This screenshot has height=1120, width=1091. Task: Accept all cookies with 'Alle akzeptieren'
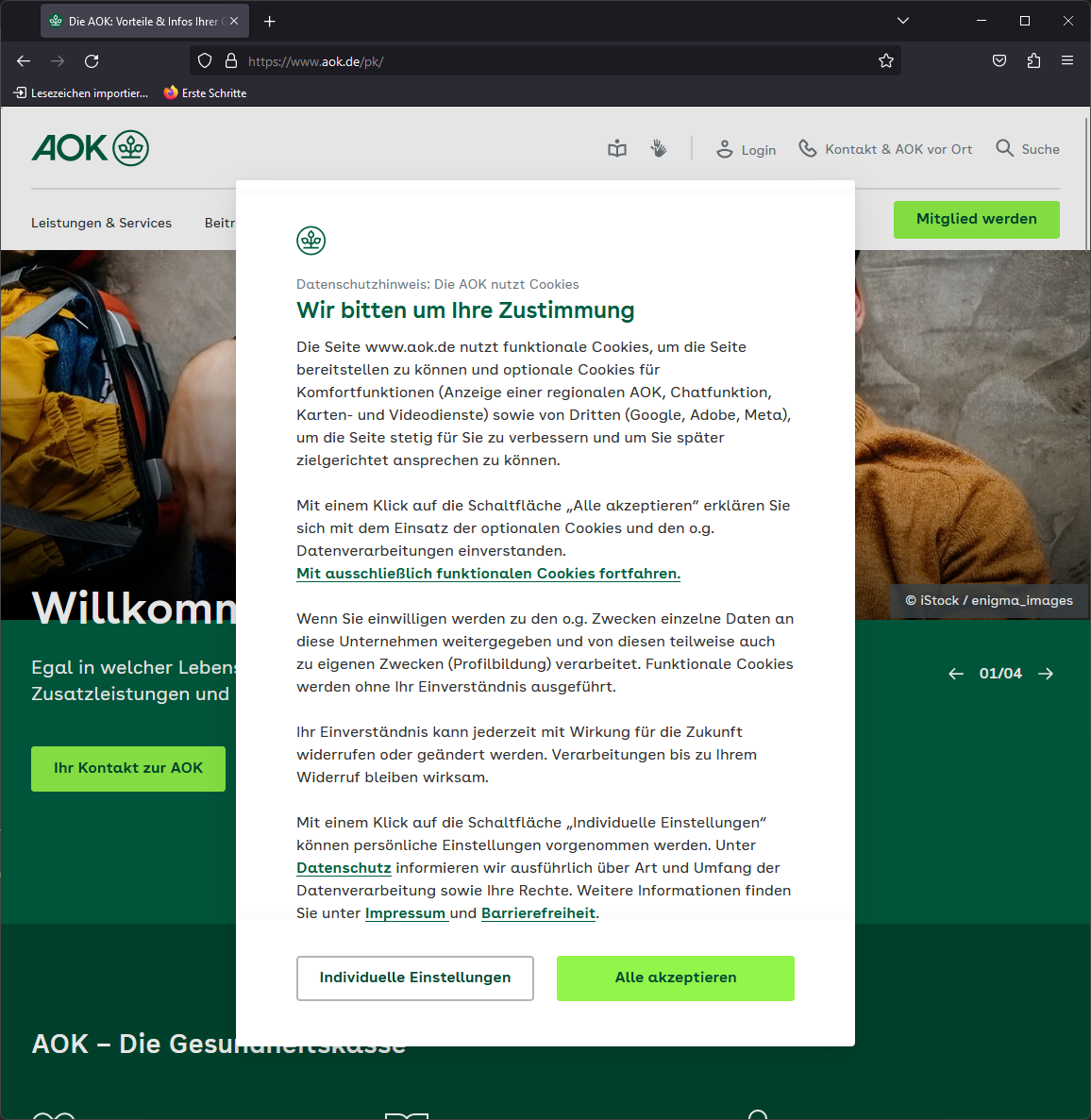coord(675,978)
